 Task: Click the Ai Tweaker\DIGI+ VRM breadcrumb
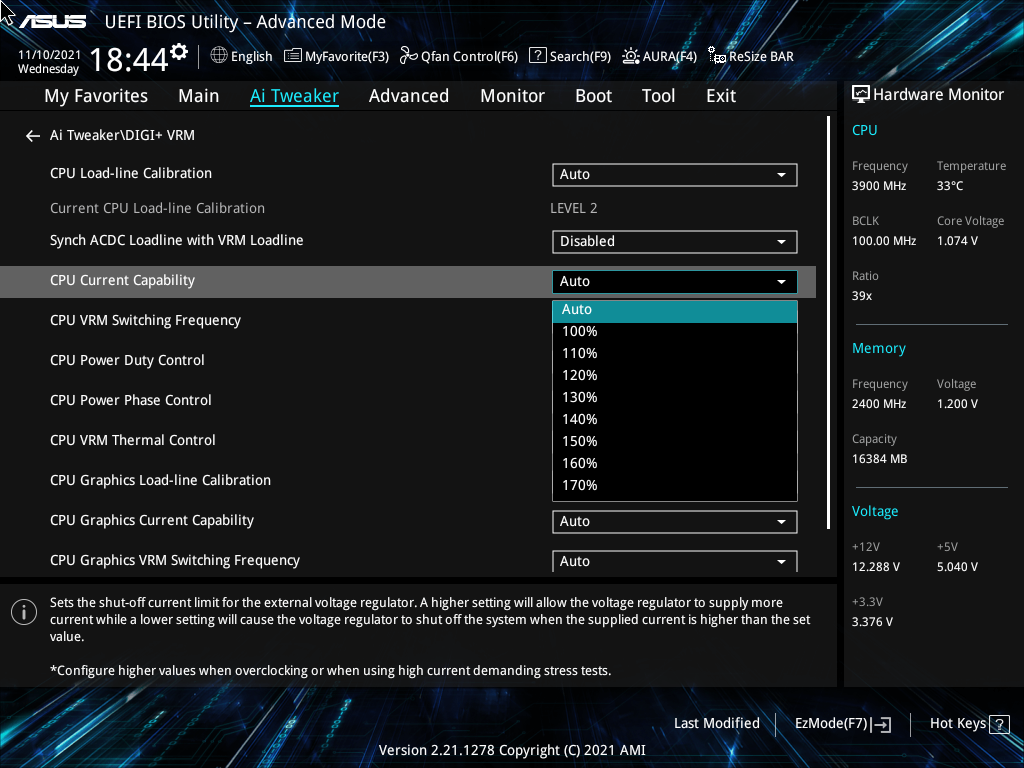tap(122, 135)
